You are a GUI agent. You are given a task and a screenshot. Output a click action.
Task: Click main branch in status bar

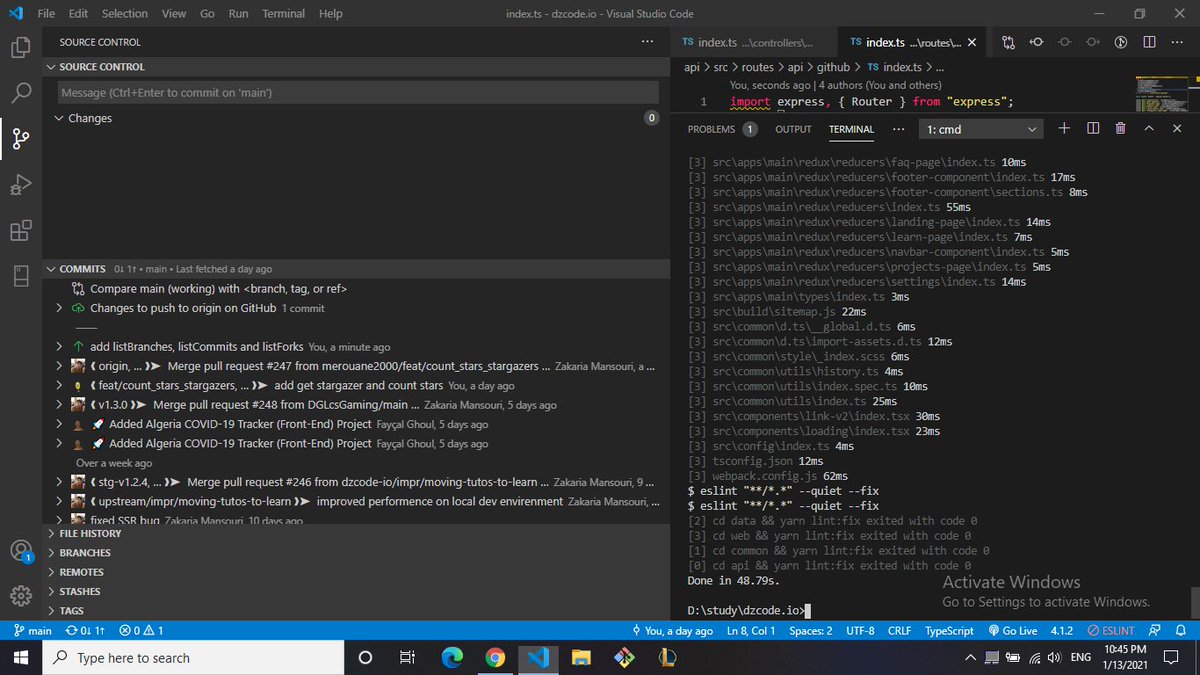point(33,631)
